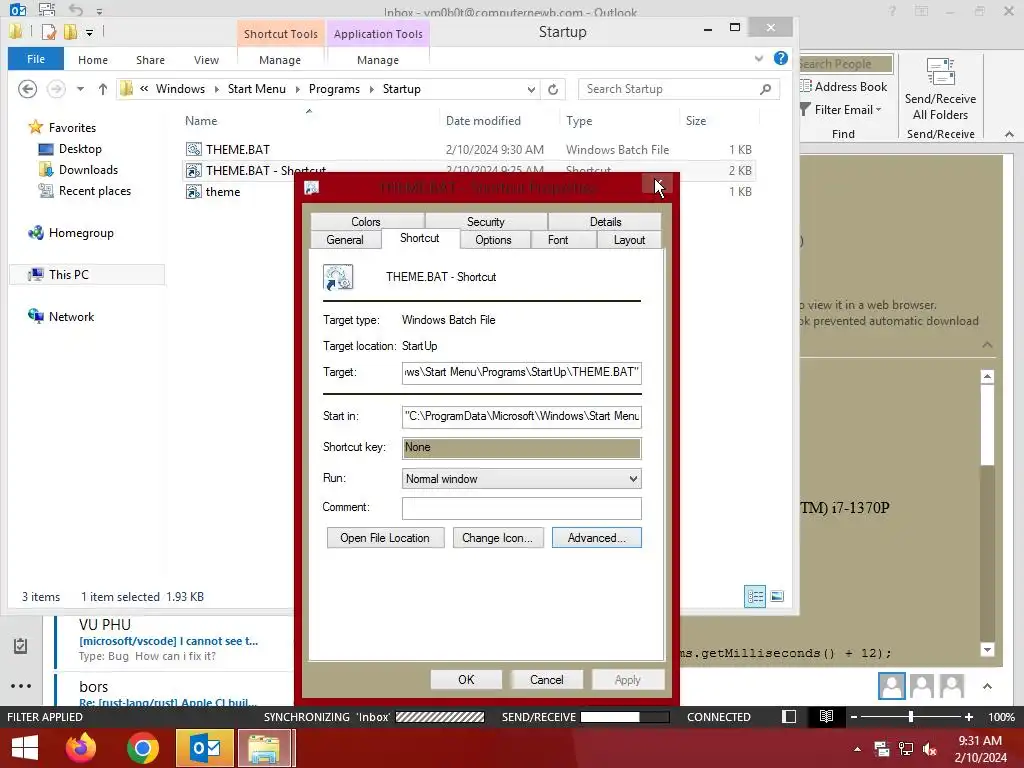The height and width of the screenshot is (768, 1024).
Task: Open the View ribbon tab
Action: tap(206, 59)
